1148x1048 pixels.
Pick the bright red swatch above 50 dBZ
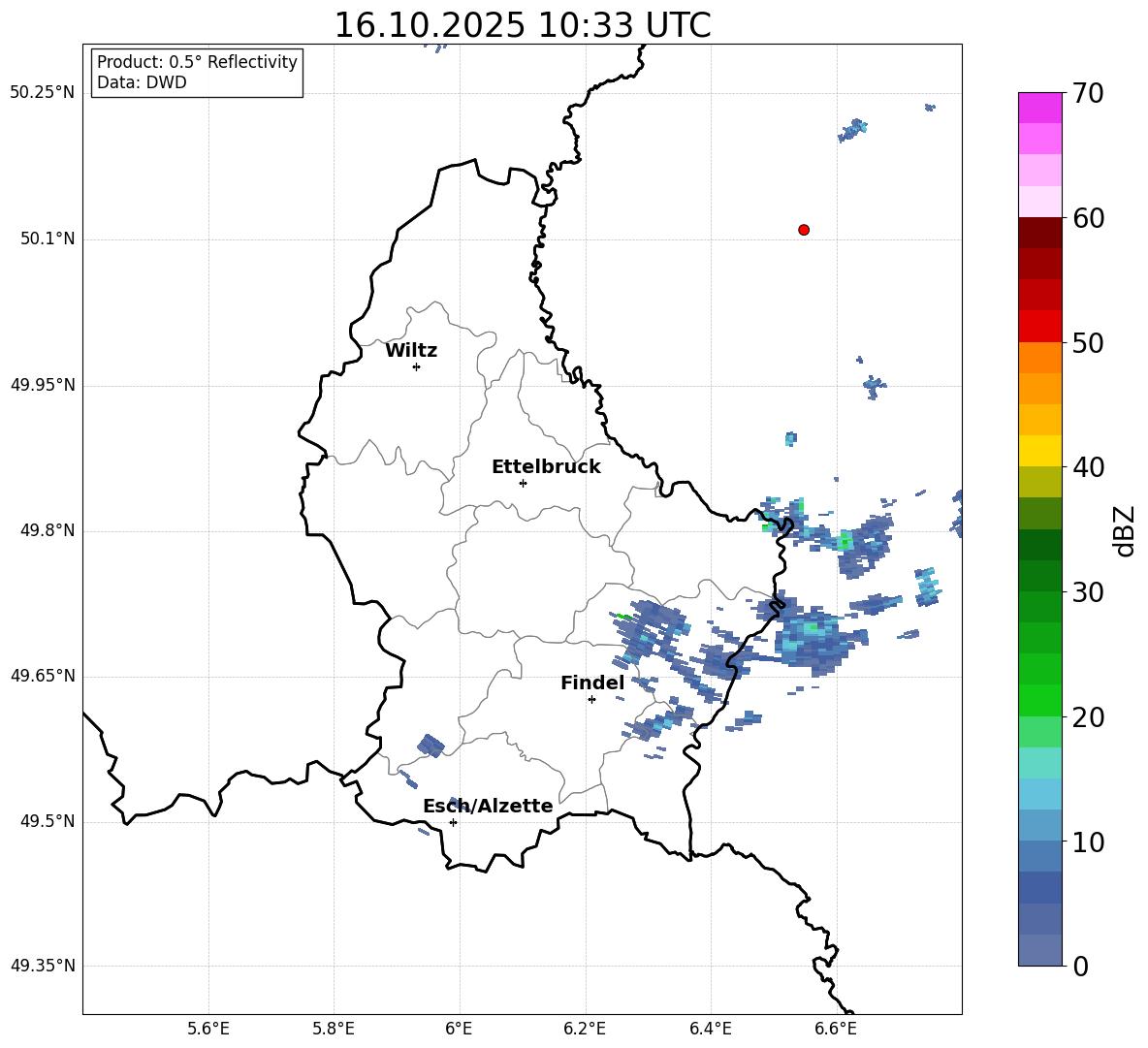[1040, 327]
